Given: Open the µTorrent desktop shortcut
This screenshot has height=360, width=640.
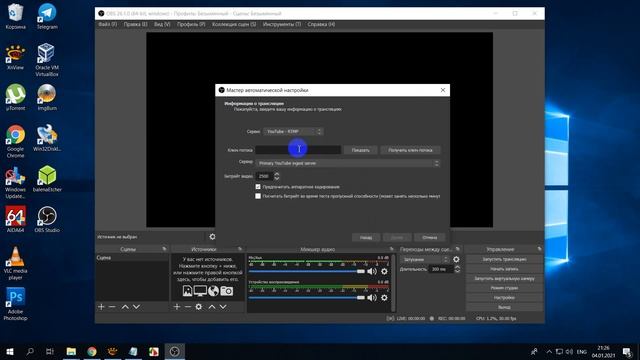Looking at the screenshot, I should 16,98.
